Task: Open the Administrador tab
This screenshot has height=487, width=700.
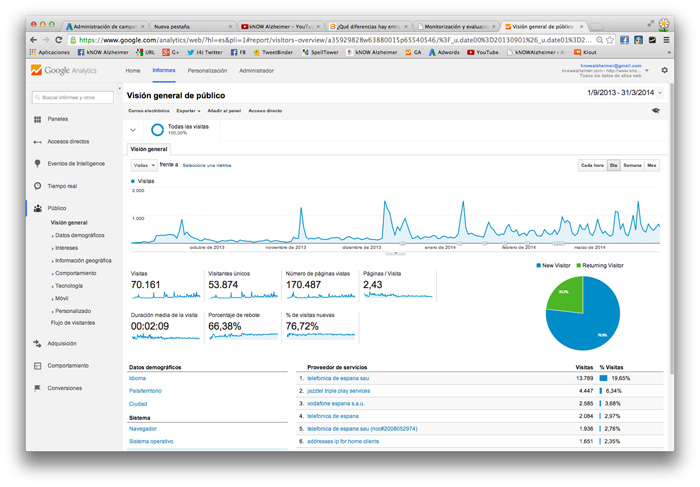Action: 256,71
